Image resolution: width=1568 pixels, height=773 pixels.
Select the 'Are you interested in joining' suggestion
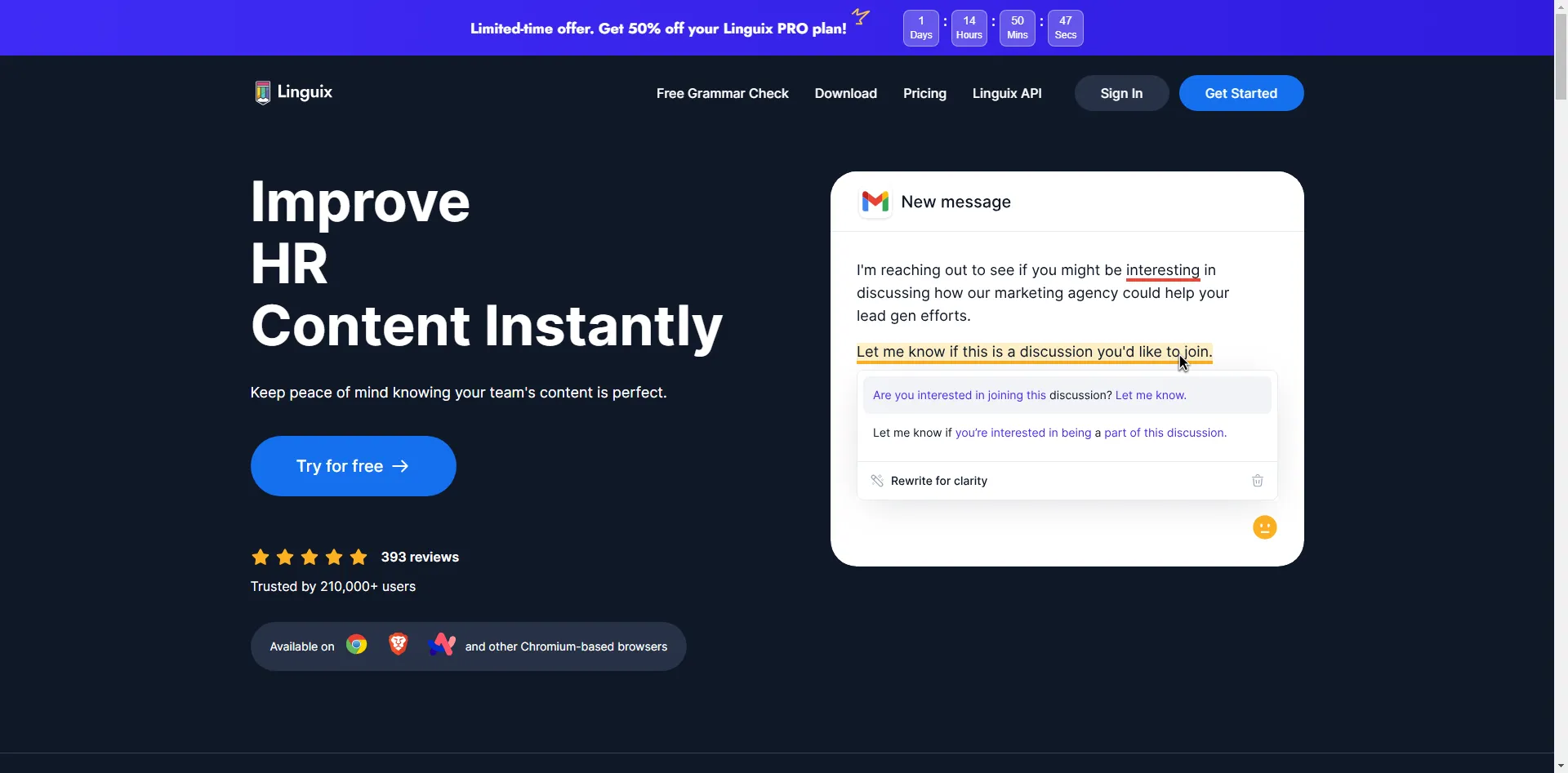(1029, 395)
